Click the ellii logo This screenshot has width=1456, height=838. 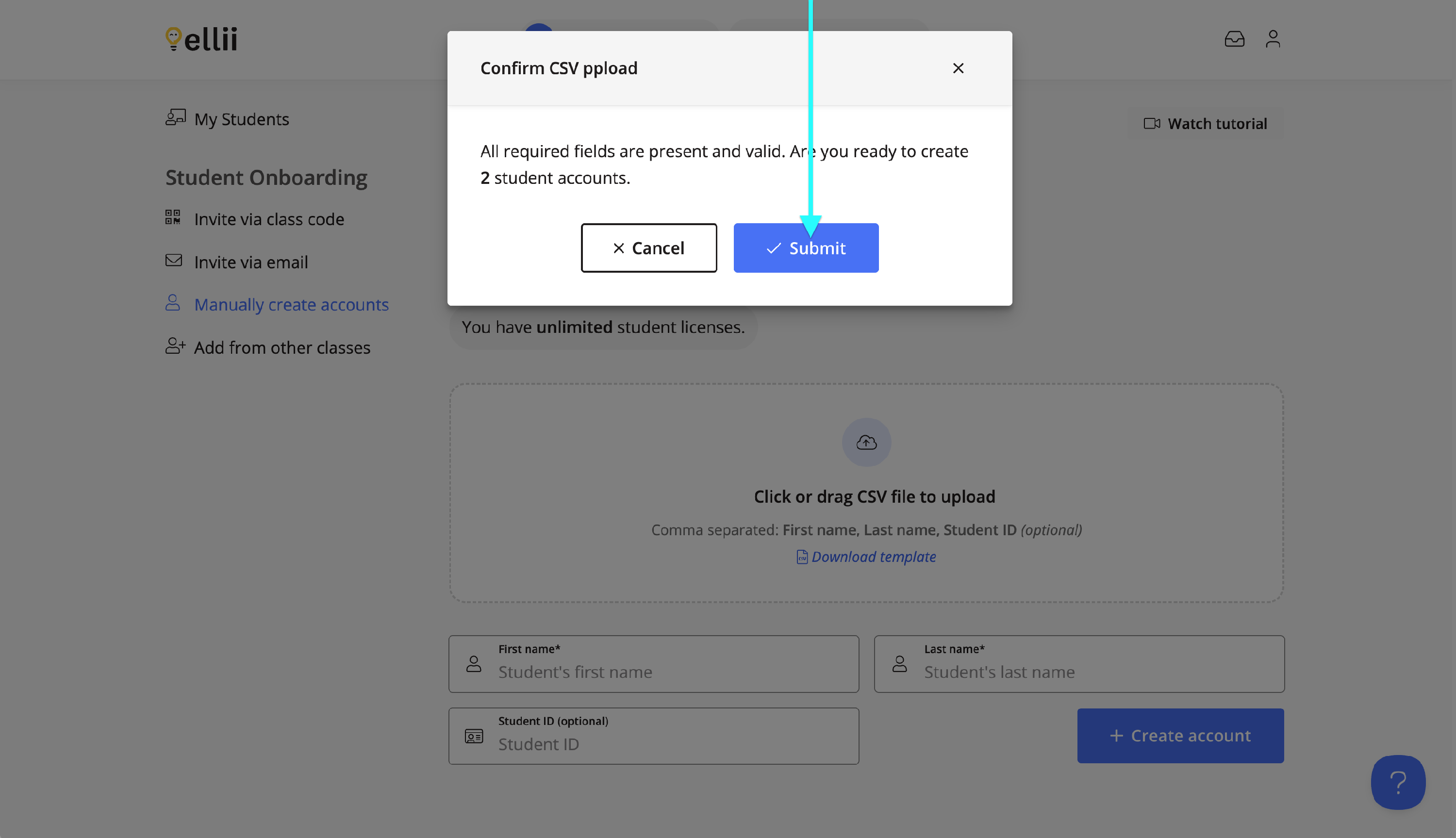point(201,39)
